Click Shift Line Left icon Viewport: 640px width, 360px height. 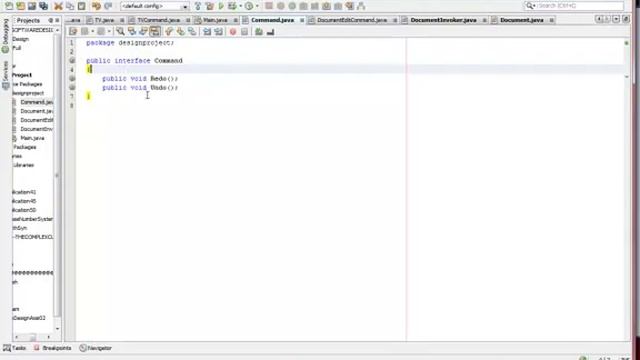[207, 32]
